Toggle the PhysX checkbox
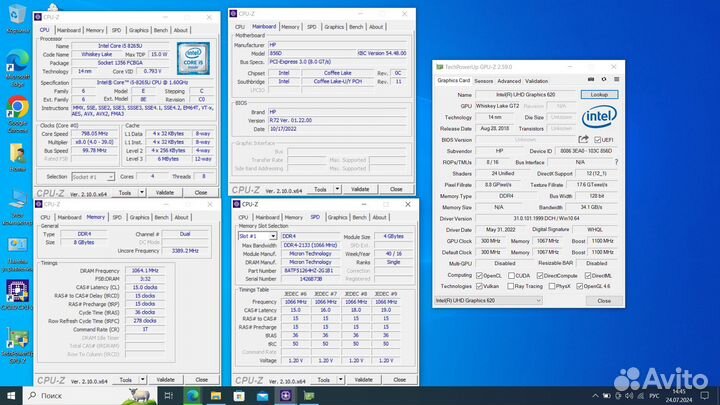 pyautogui.click(x=551, y=286)
